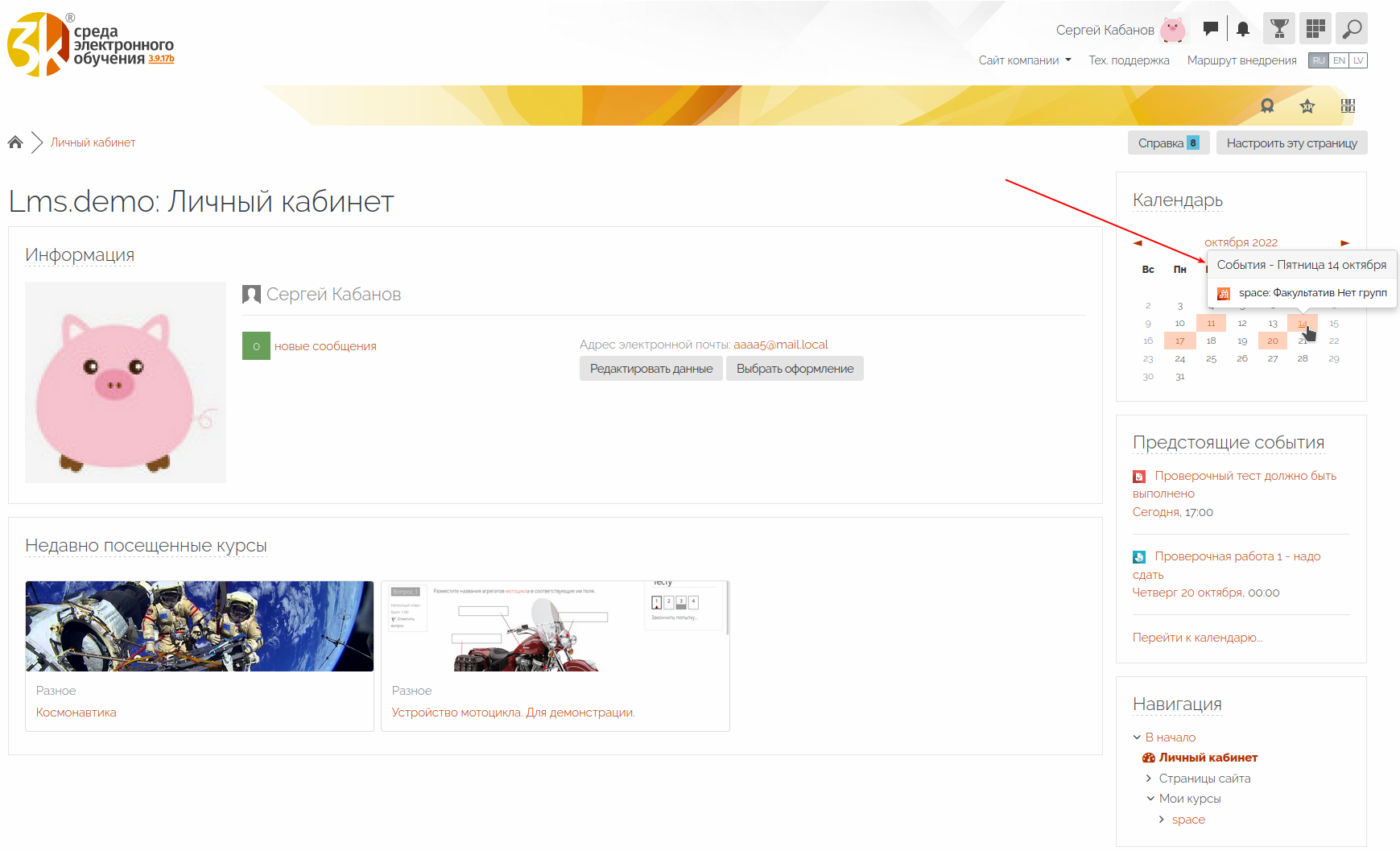The image size is (1400, 851).
Task: Select the RU language option
Action: [x=1319, y=60]
